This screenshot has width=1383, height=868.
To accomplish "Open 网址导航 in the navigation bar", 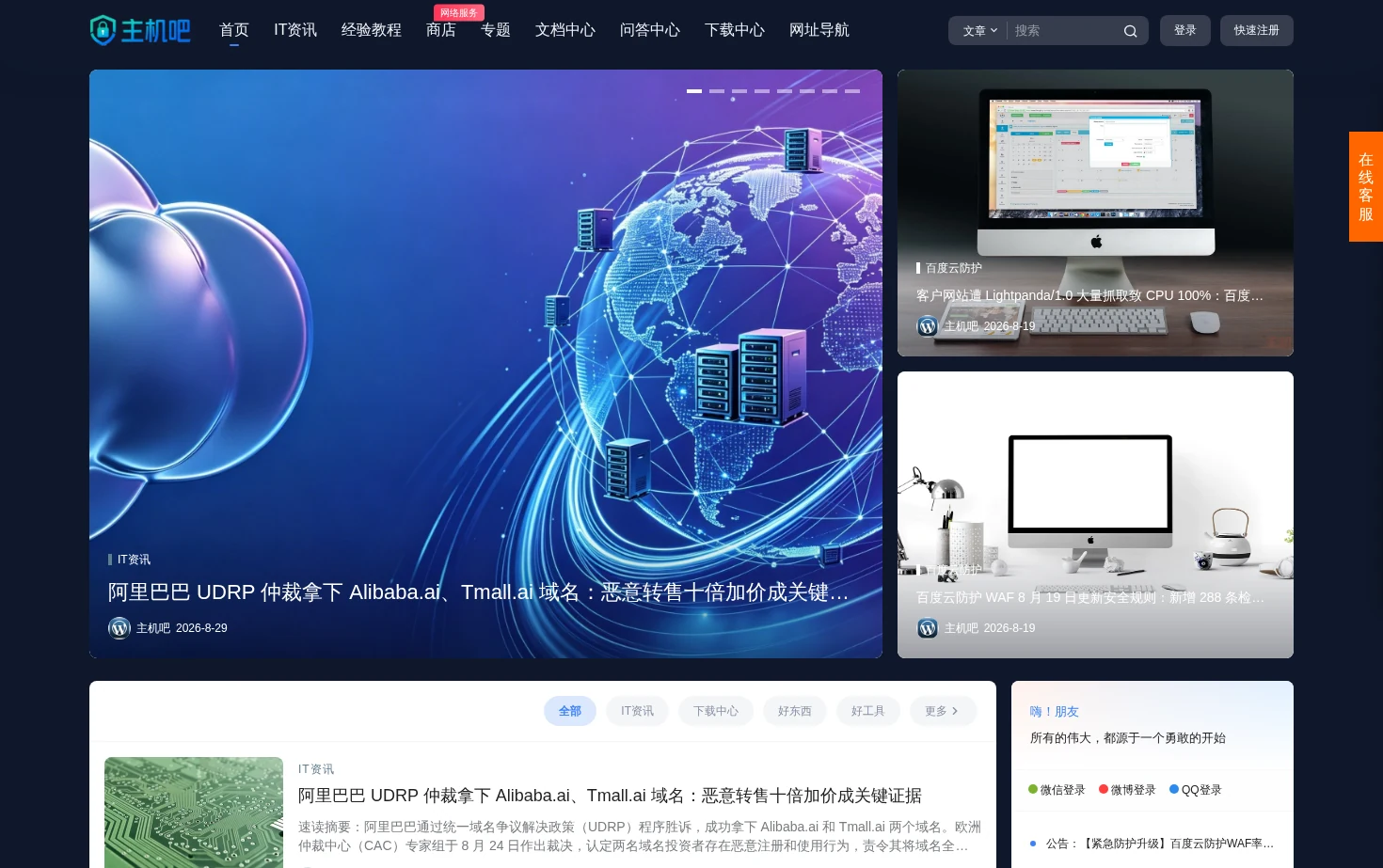I will [819, 30].
